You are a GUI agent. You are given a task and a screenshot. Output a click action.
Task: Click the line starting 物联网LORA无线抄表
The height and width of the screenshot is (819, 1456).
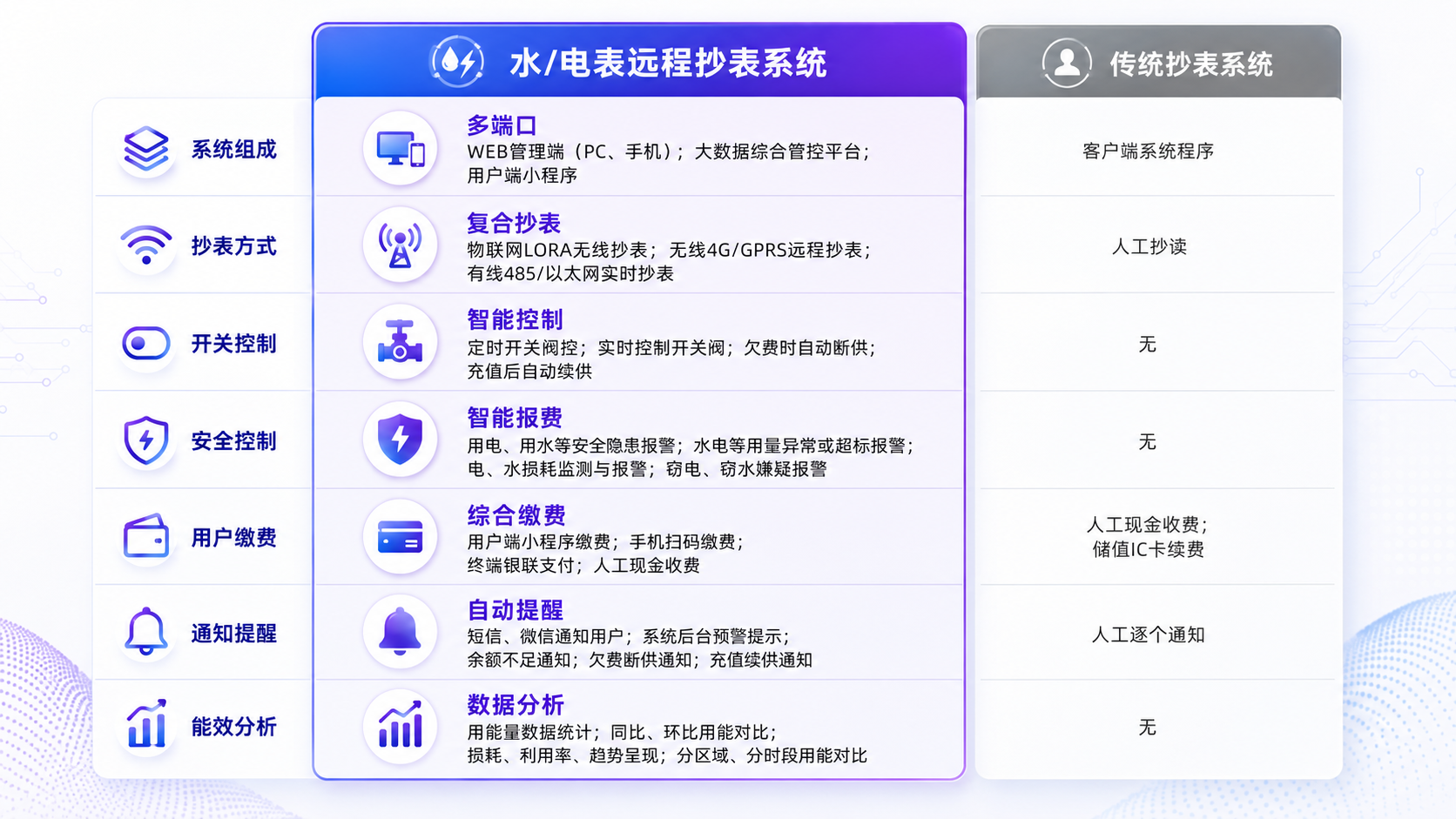click(x=669, y=251)
